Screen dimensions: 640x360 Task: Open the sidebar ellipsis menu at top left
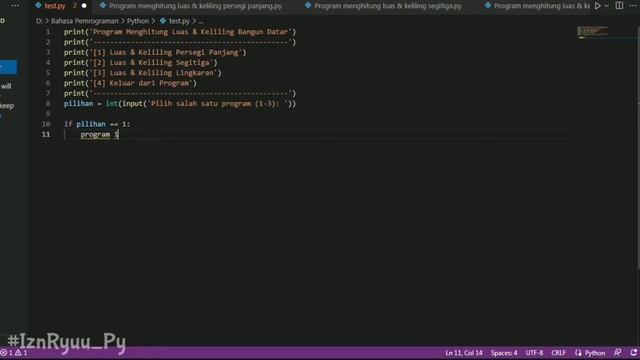click(x=16, y=6)
